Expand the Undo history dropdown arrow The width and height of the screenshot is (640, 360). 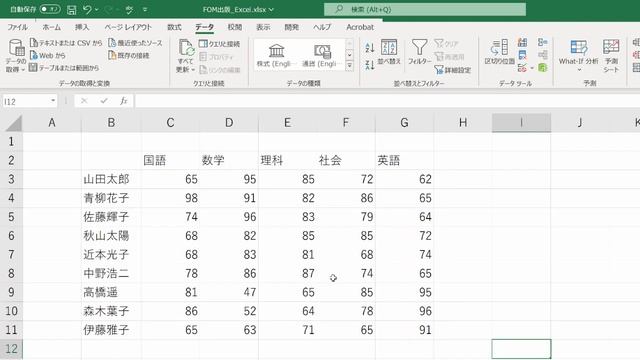97,9
